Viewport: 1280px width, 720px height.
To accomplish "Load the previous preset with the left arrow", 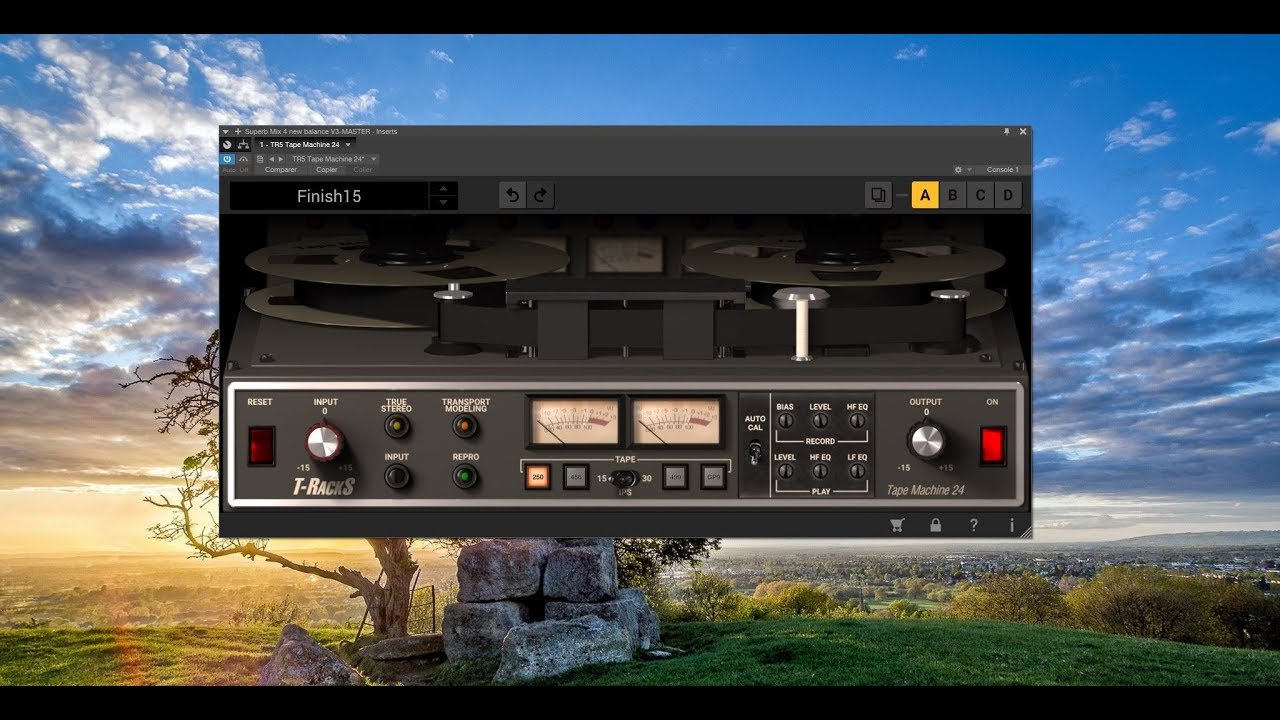I will [272, 159].
